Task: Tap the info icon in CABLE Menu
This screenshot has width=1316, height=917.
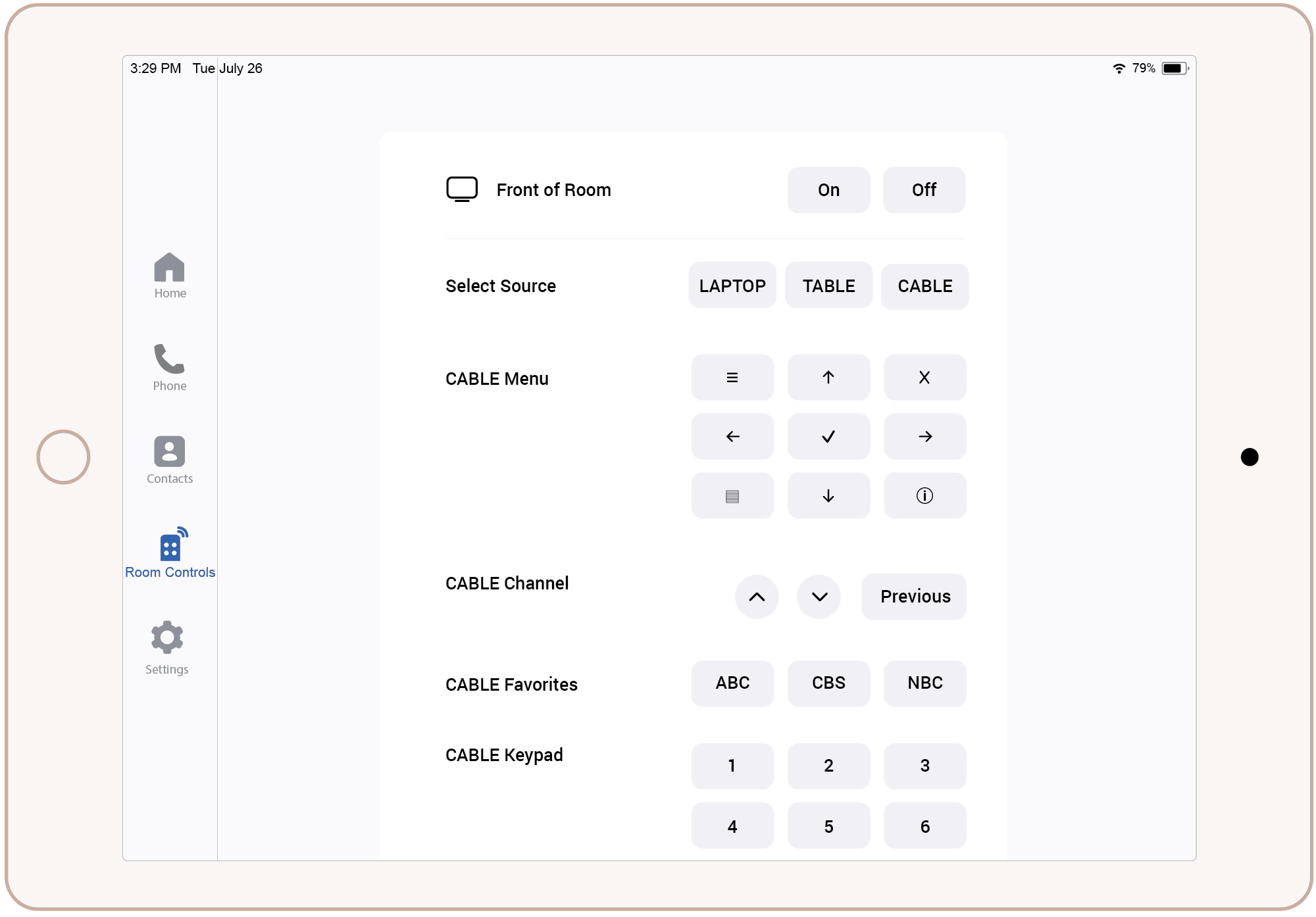Action: coord(924,495)
